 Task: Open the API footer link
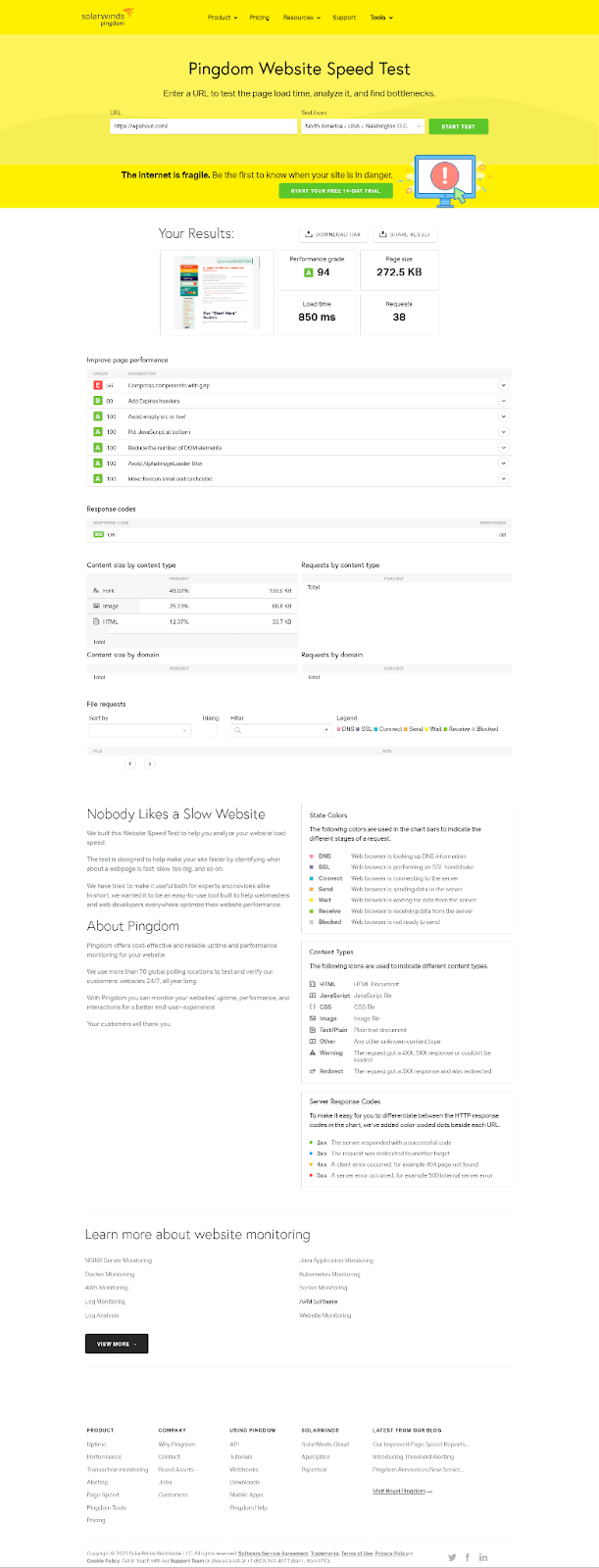(x=234, y=1444)
